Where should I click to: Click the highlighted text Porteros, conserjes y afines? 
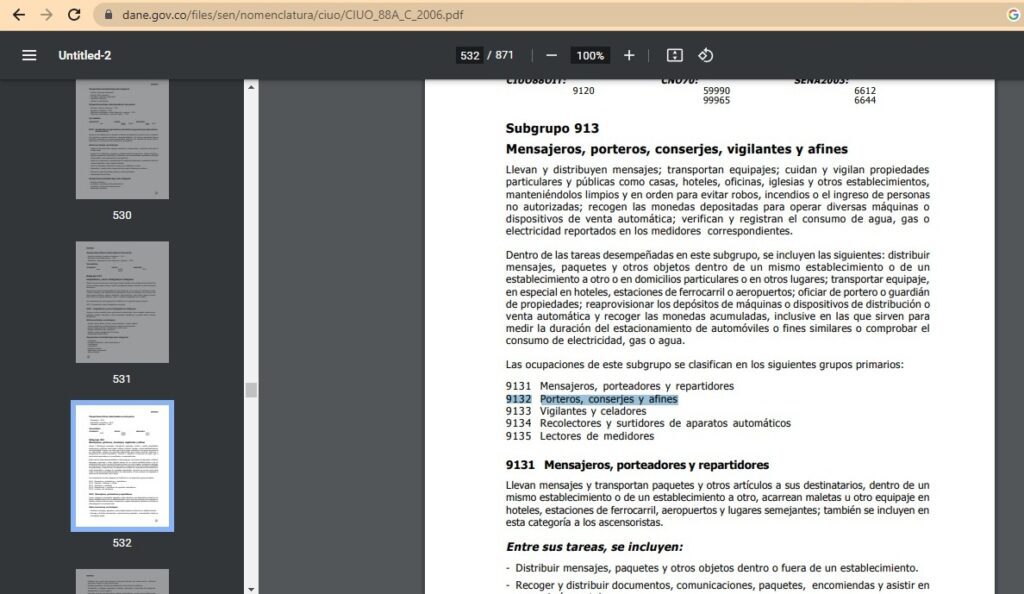pyautogui.click(x=608, y=399)
